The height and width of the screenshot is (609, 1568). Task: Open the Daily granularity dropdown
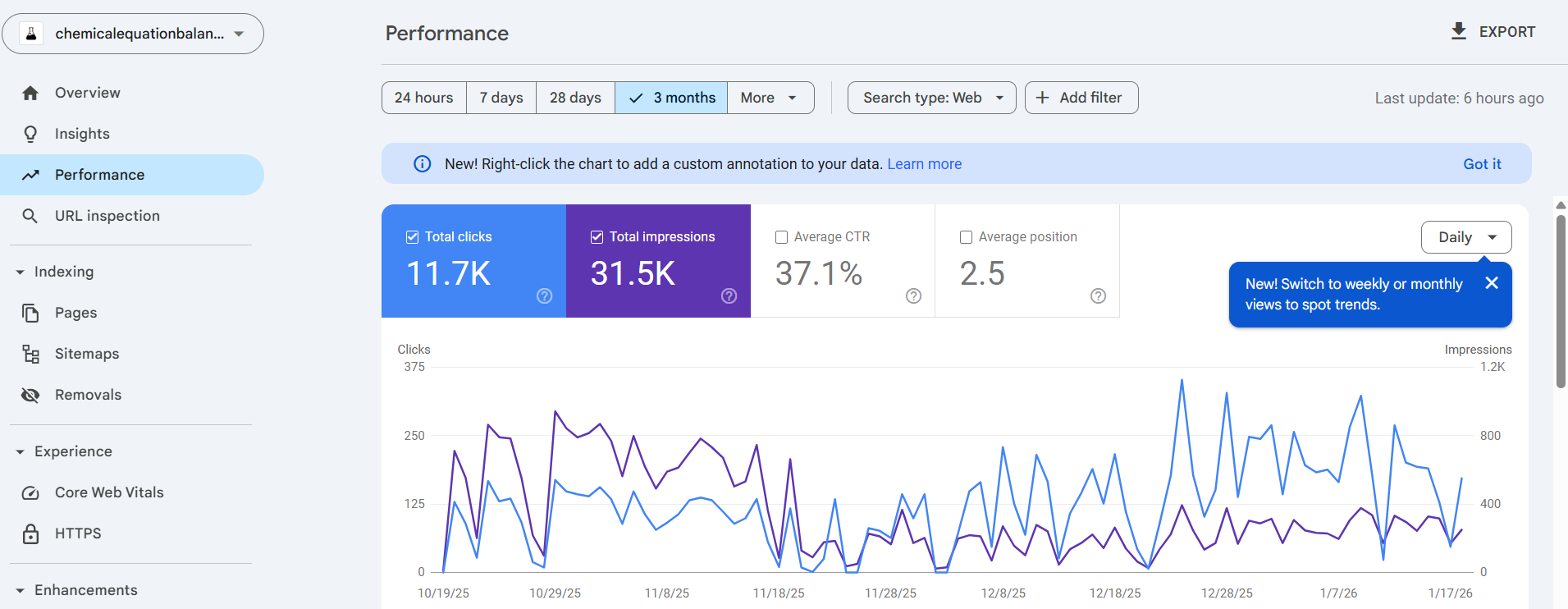pyautogui.click(x=1465, y=237)
